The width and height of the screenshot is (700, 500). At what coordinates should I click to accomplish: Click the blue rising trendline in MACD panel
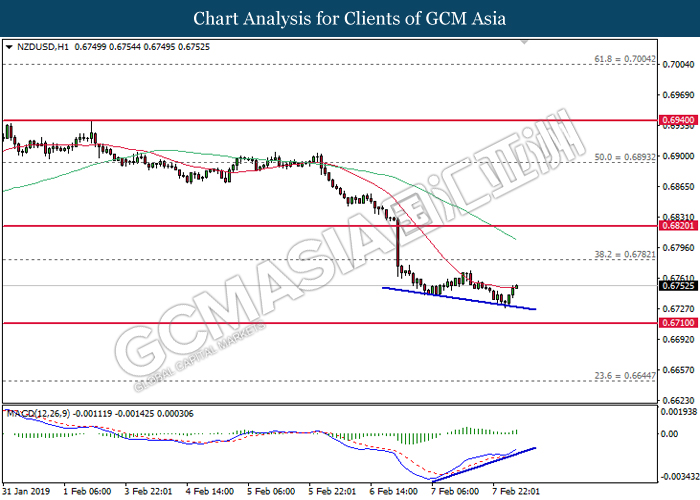coord(484,464)
